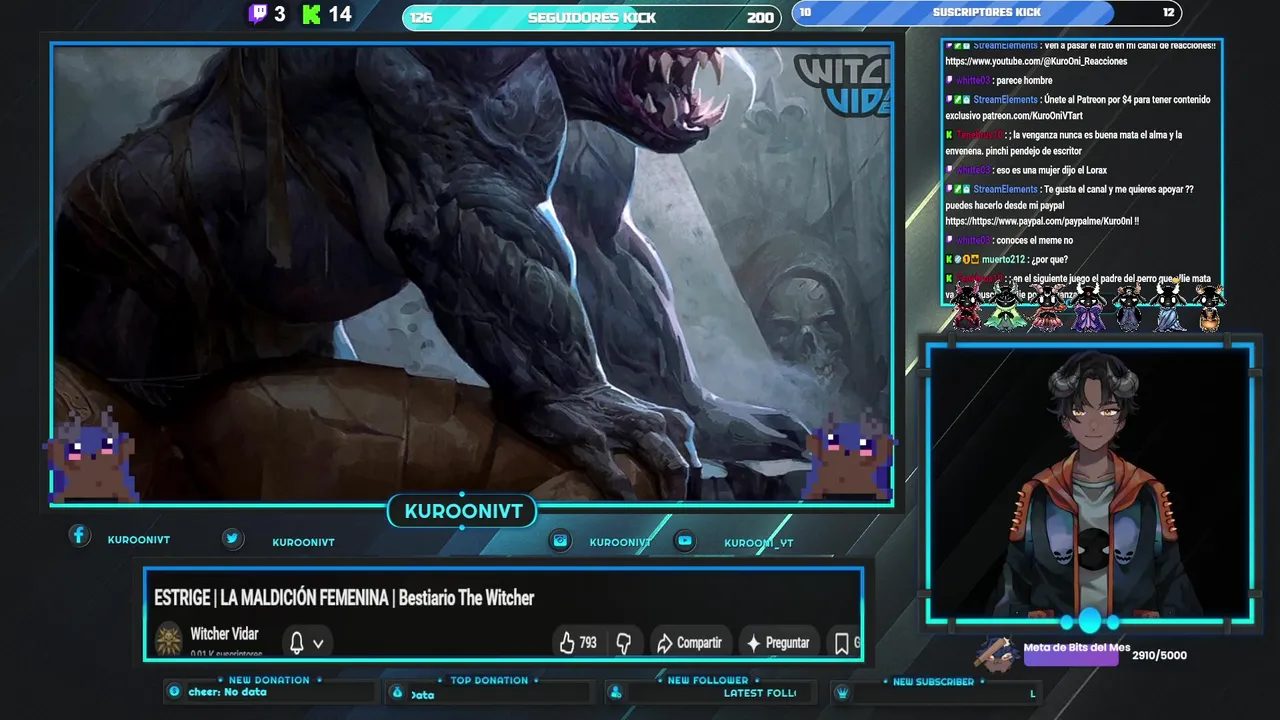Click the Facebook icon beside KUROONIVT
Screen dimensions: 1280x720
coord(79,535)
